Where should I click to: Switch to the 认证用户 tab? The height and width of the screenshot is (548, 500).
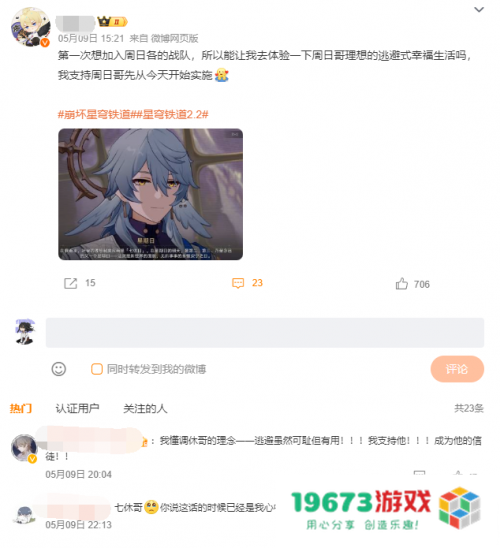77,408
